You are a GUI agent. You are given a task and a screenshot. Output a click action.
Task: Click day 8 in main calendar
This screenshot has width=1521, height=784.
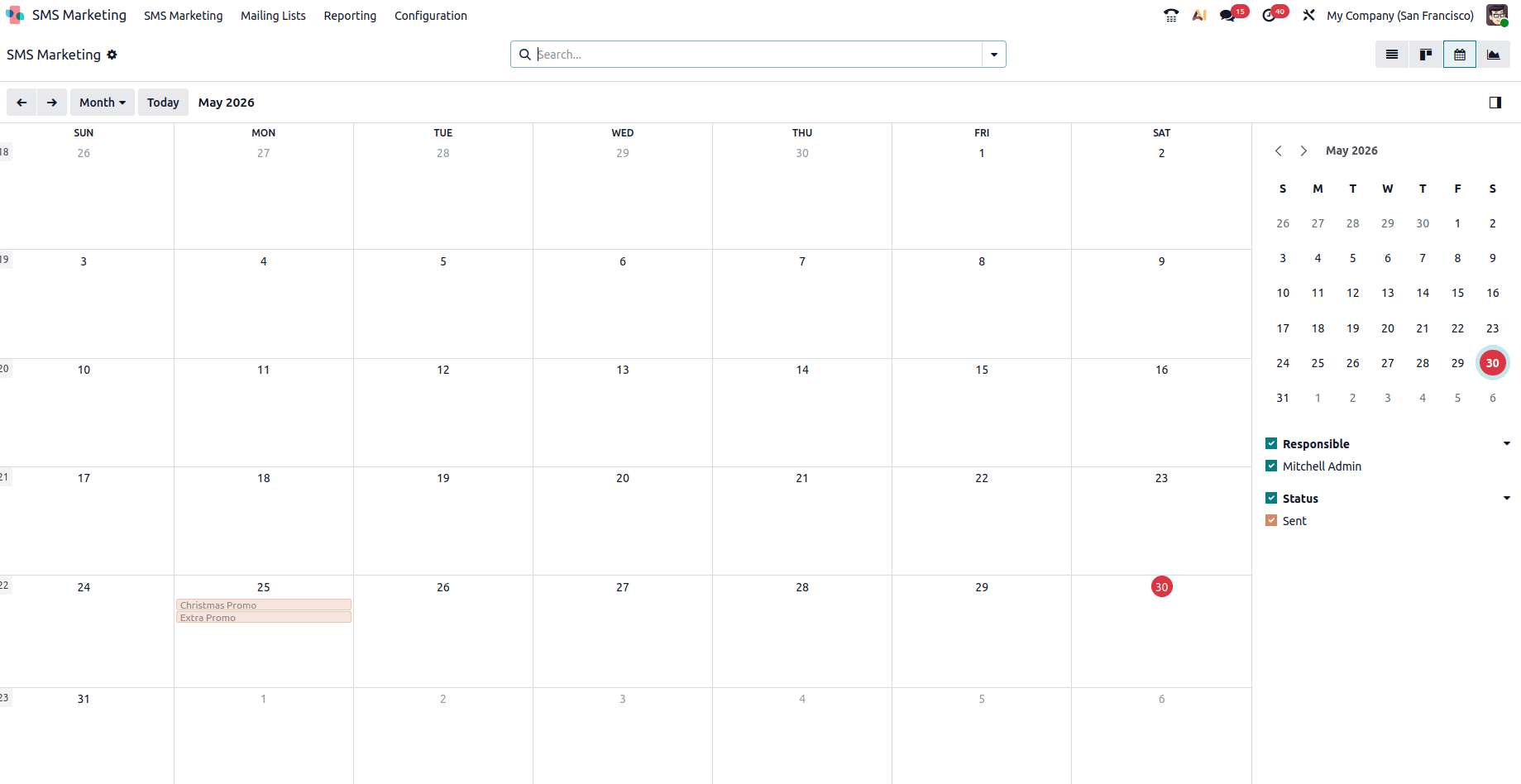[982, 261]
